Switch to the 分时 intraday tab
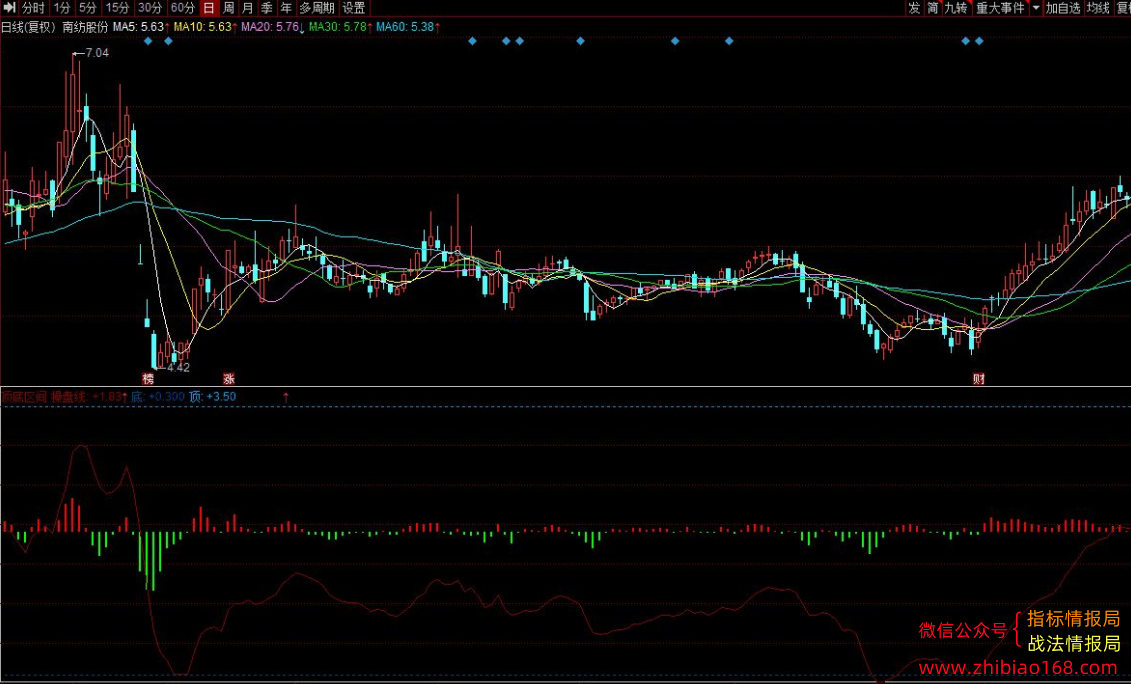The image size is (1131, 684). pyautogui.click(x=32, y=8)
